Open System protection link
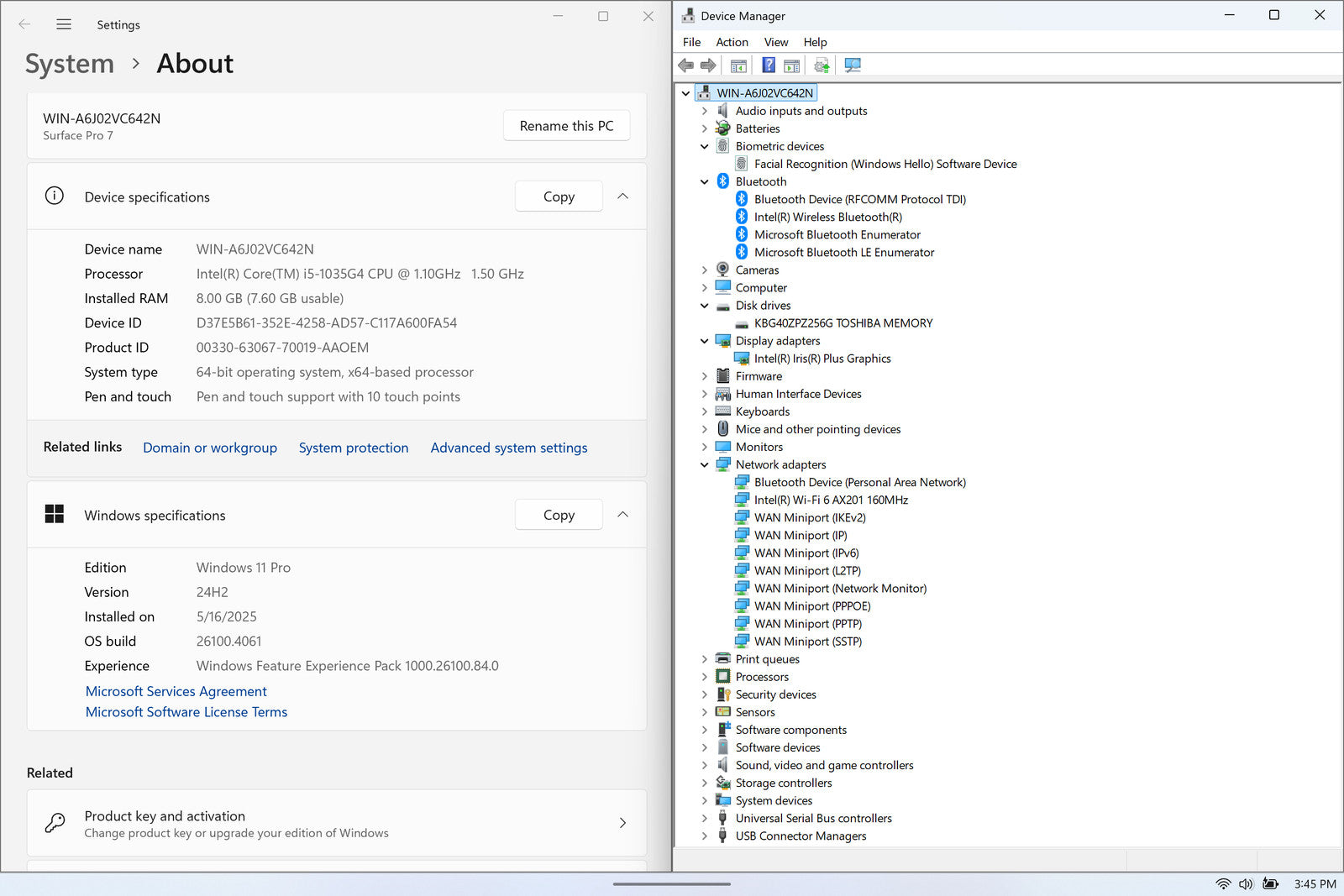This screenshot has width=1344, height=896. click(x=354, y=448)
